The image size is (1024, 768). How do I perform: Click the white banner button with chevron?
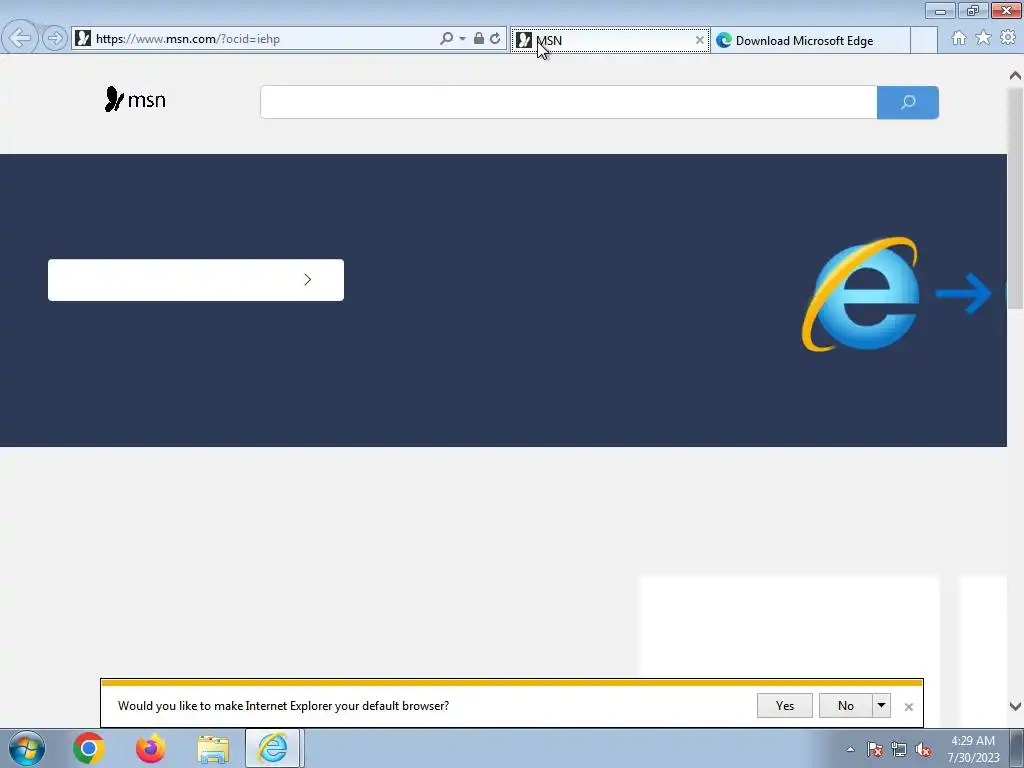(196, 280)
